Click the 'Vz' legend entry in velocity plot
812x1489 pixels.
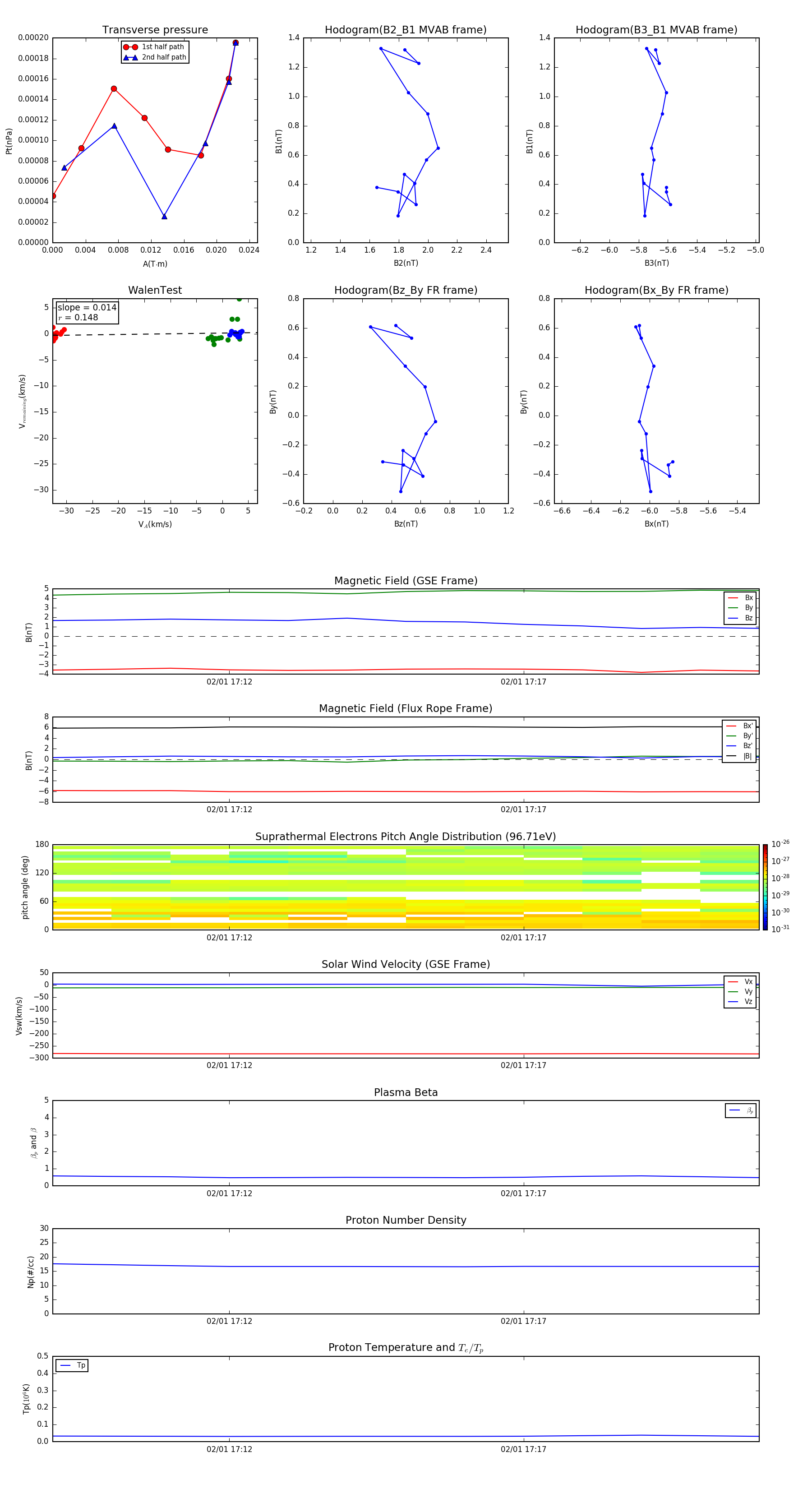click(x=740, y=1002)
